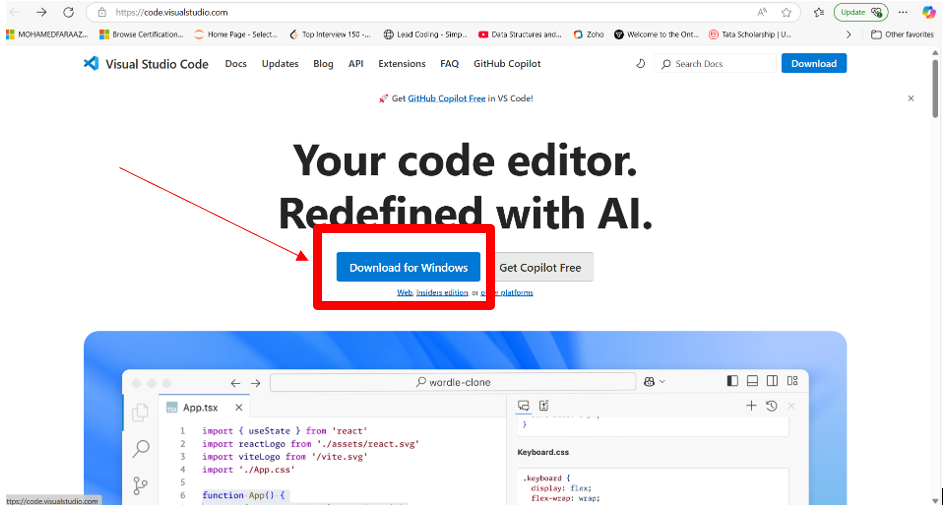
Task: Click the Get Copilot Free button
Action: tap(539, 268)
